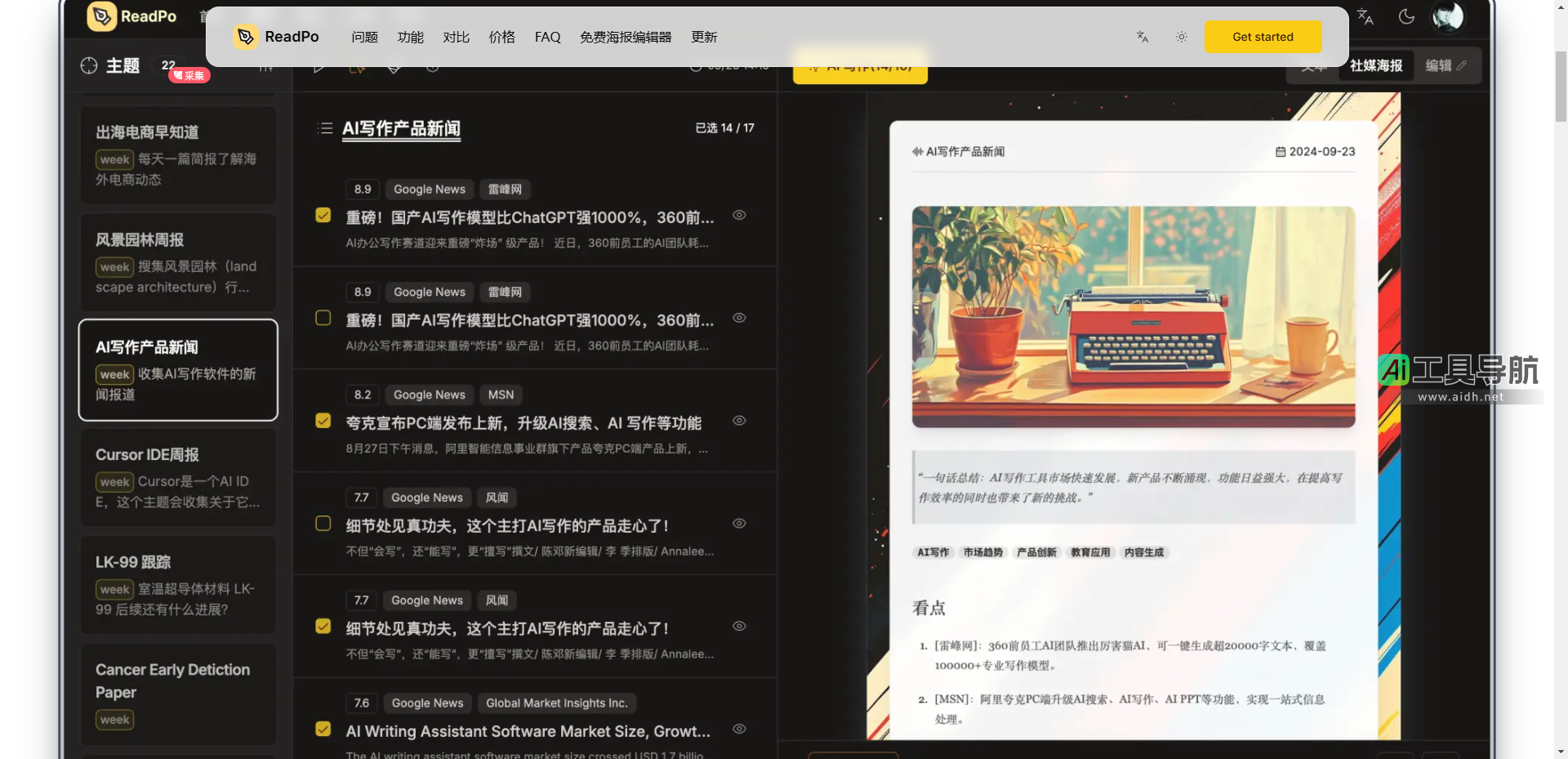Uncheck the selected 8.9 重磅 news item
The width and height of the screenshot is (1568, 759).
point(323,215)
